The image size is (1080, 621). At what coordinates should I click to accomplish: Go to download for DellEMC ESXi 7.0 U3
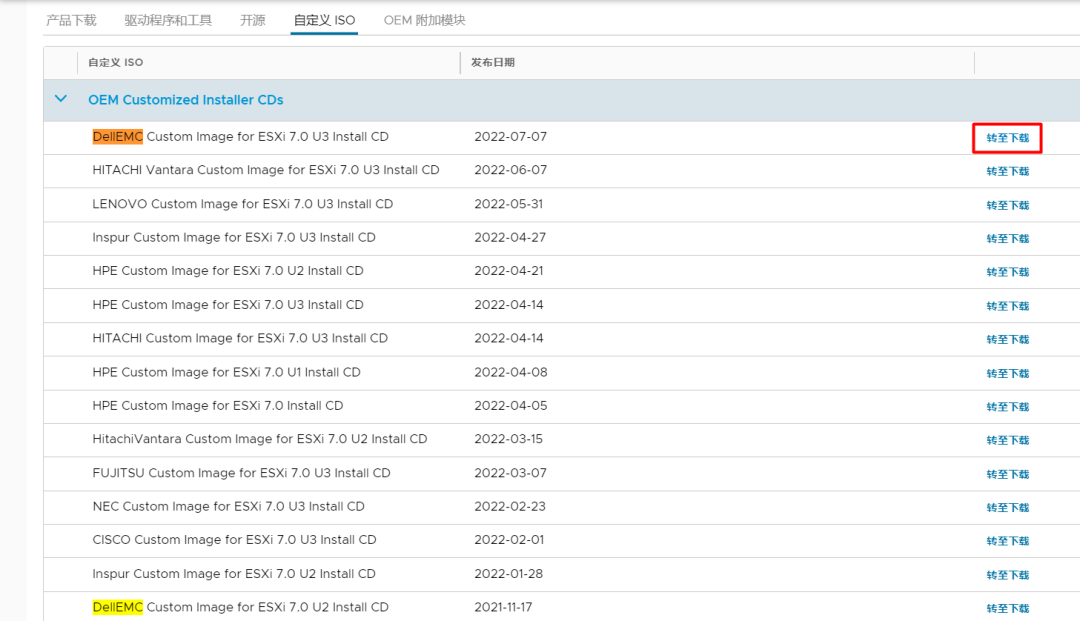click(x=1007, y=138)
